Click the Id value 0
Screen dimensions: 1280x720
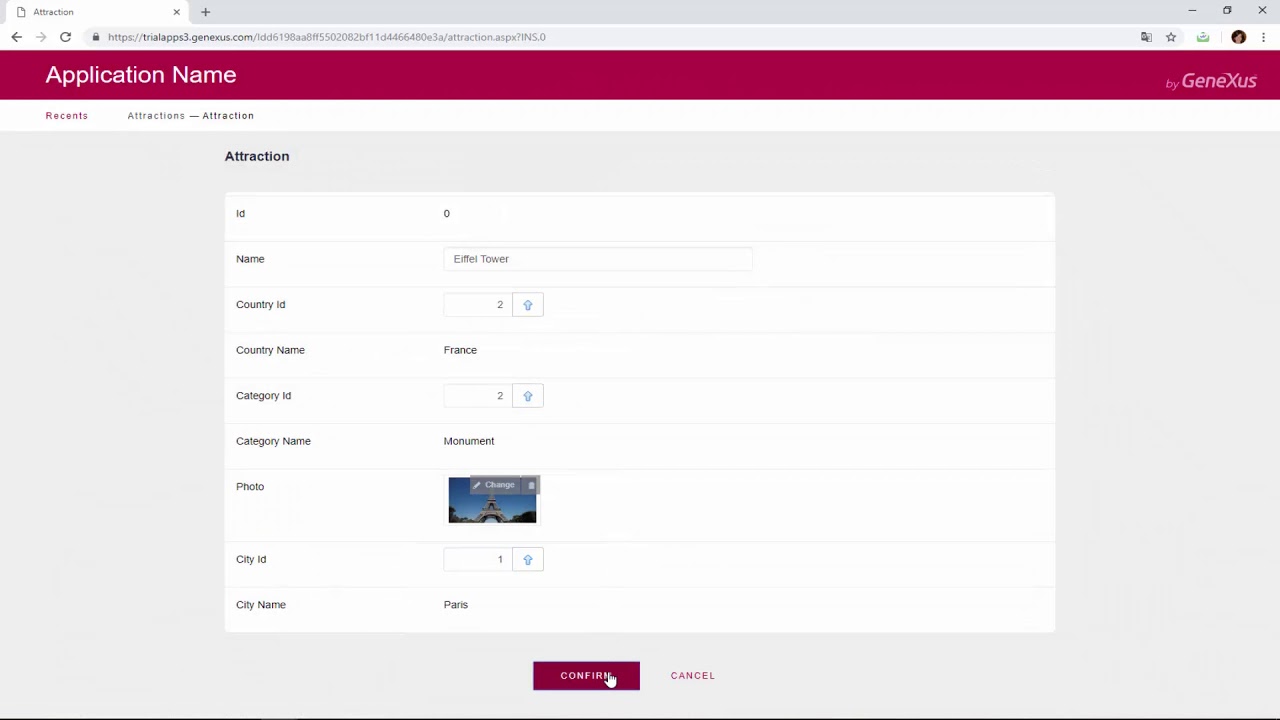(447, 214)
